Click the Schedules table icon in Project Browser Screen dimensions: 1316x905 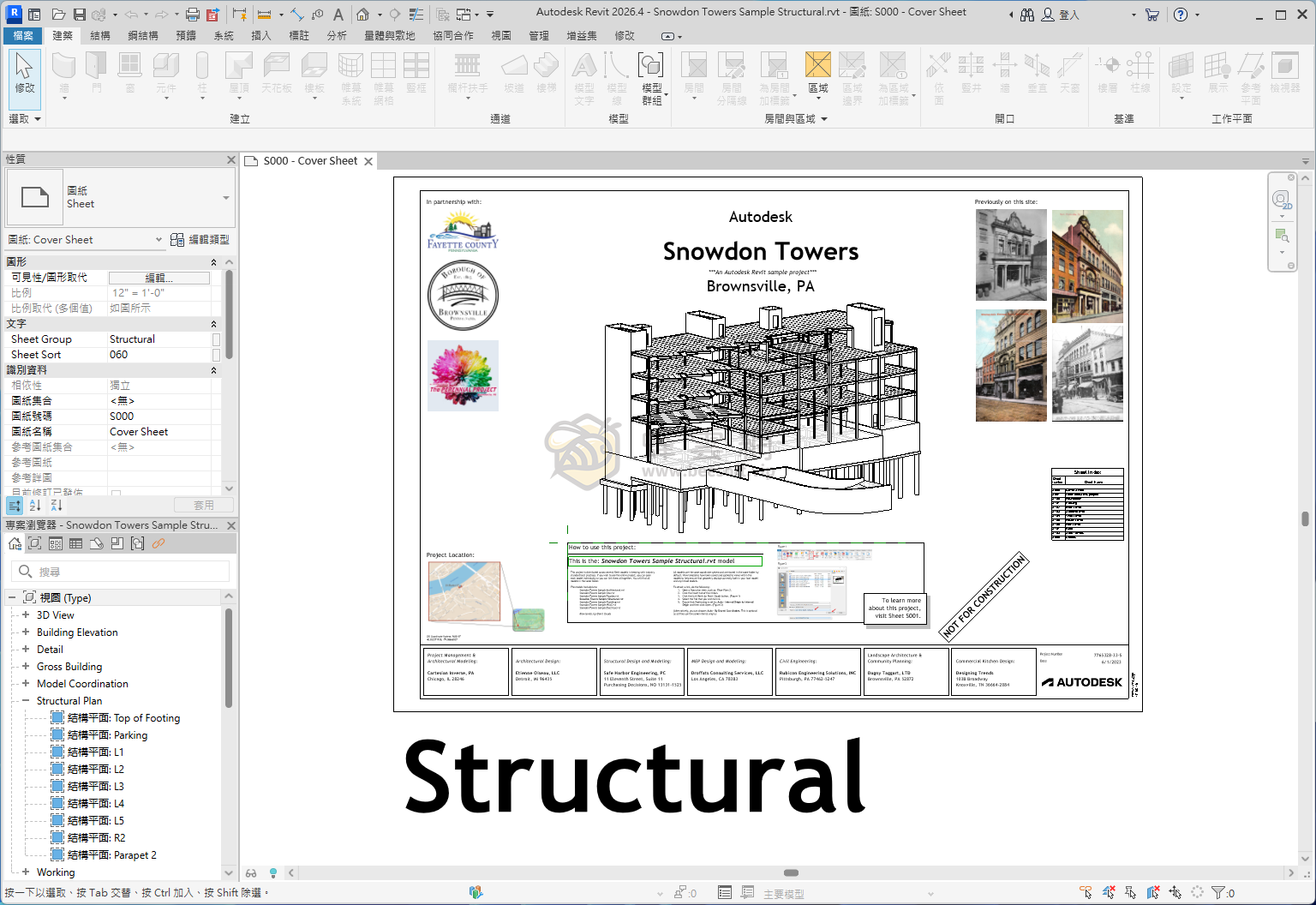click(x=76, y=543)
